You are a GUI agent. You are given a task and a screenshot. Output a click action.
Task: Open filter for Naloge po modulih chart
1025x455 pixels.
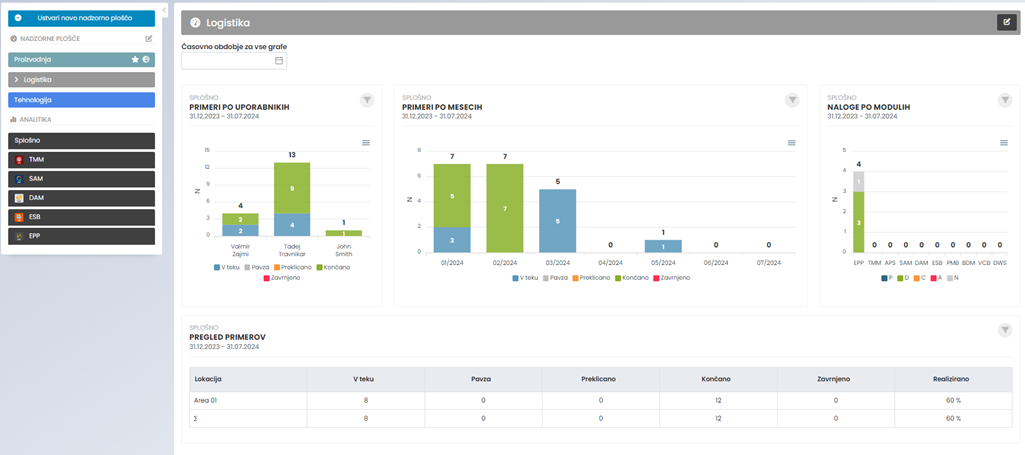[x=1005, y=100]
